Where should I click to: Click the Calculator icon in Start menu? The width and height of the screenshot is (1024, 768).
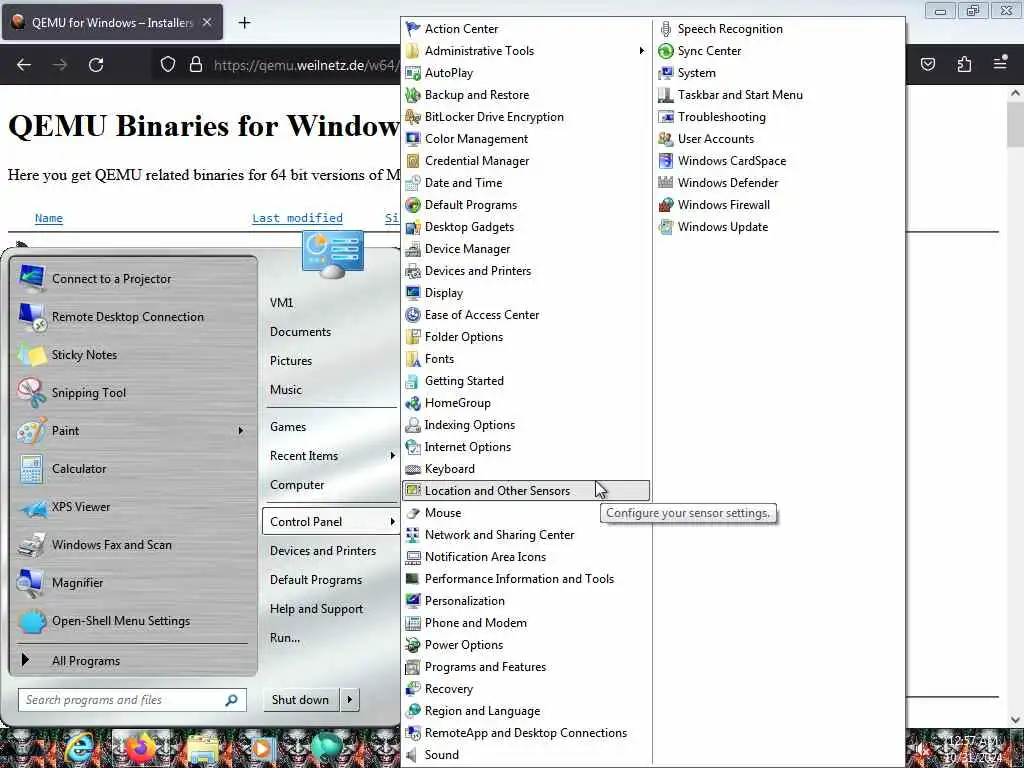[x=31, y=469]
